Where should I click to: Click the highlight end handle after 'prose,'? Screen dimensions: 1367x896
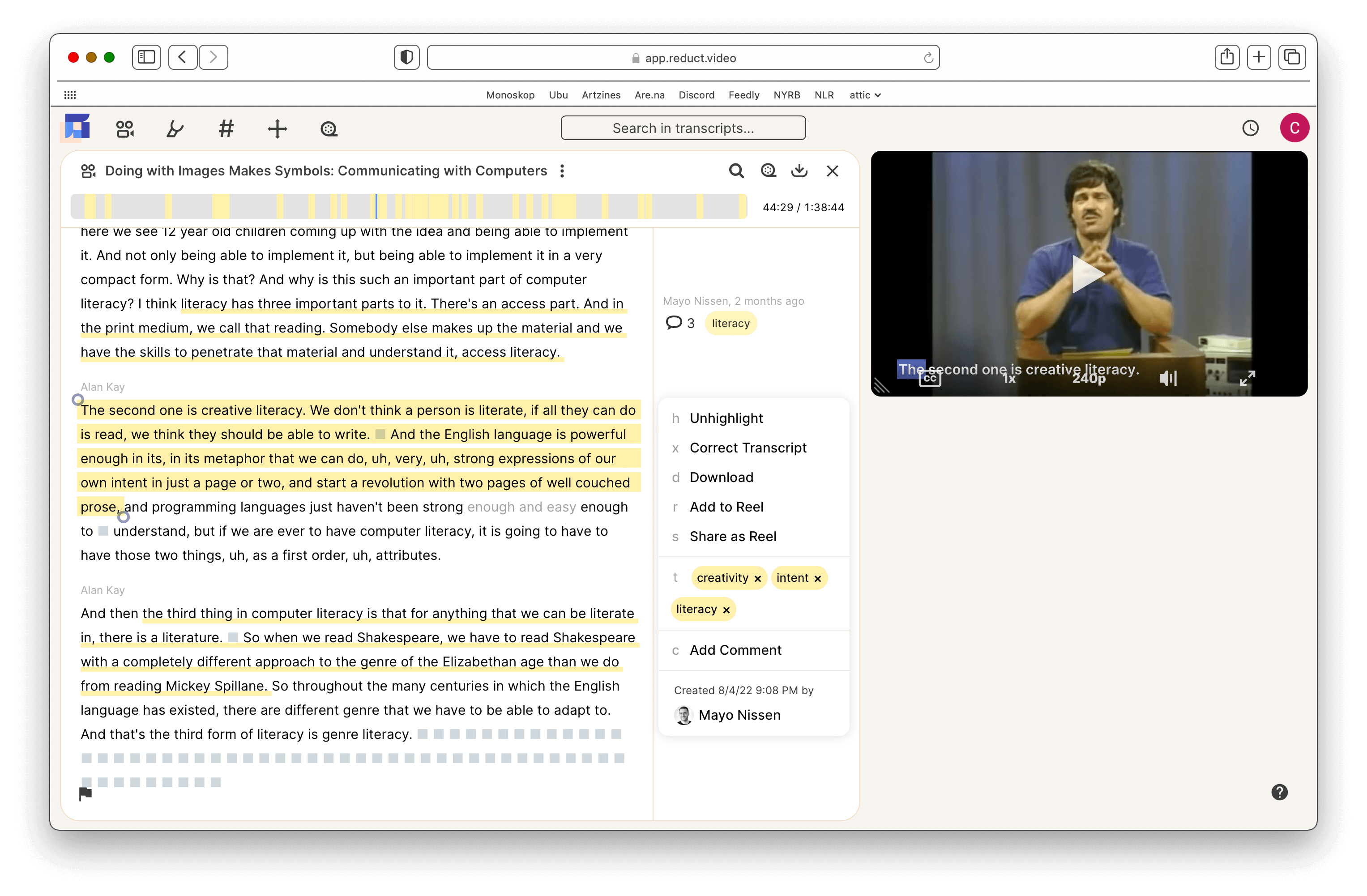pyautogui.click(x=123, y=517)
